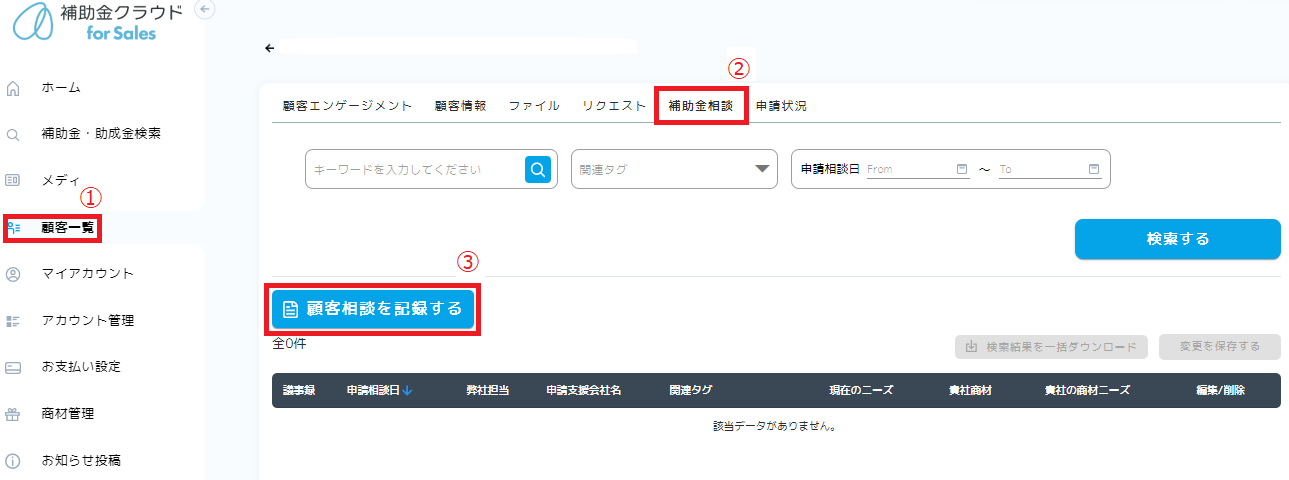Click the お支払い設定 card icon
The width and height of the screenshot is (1289, 480).
click(13, 367)
